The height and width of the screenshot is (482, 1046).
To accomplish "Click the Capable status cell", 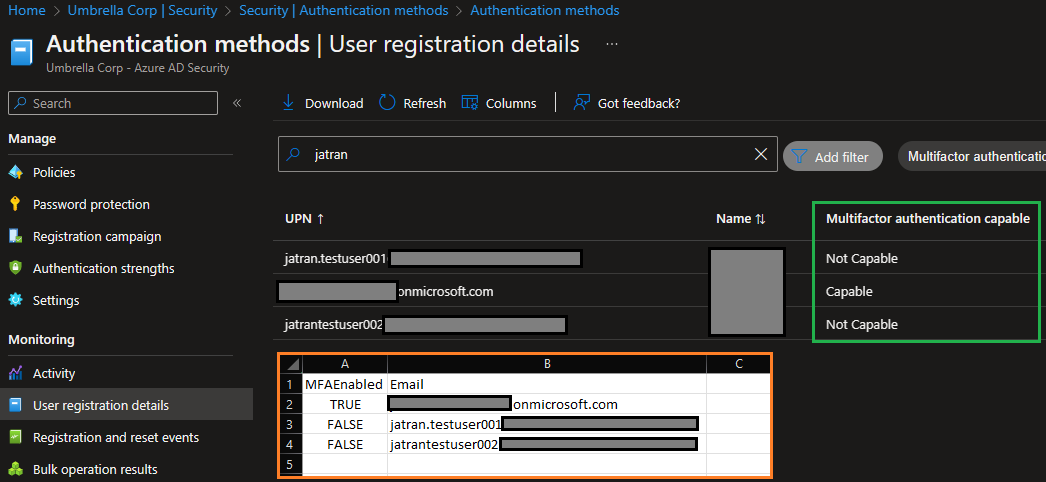I will click(849, 291).
